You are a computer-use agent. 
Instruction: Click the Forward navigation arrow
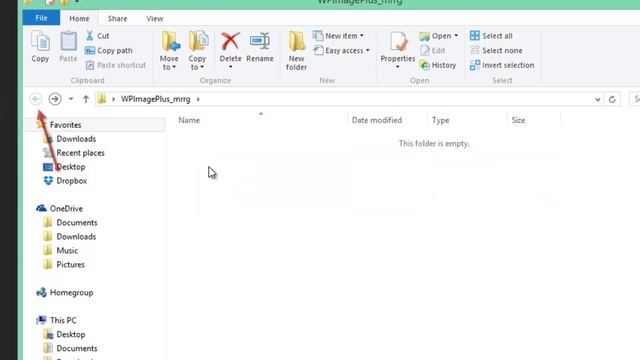[55, 99]
